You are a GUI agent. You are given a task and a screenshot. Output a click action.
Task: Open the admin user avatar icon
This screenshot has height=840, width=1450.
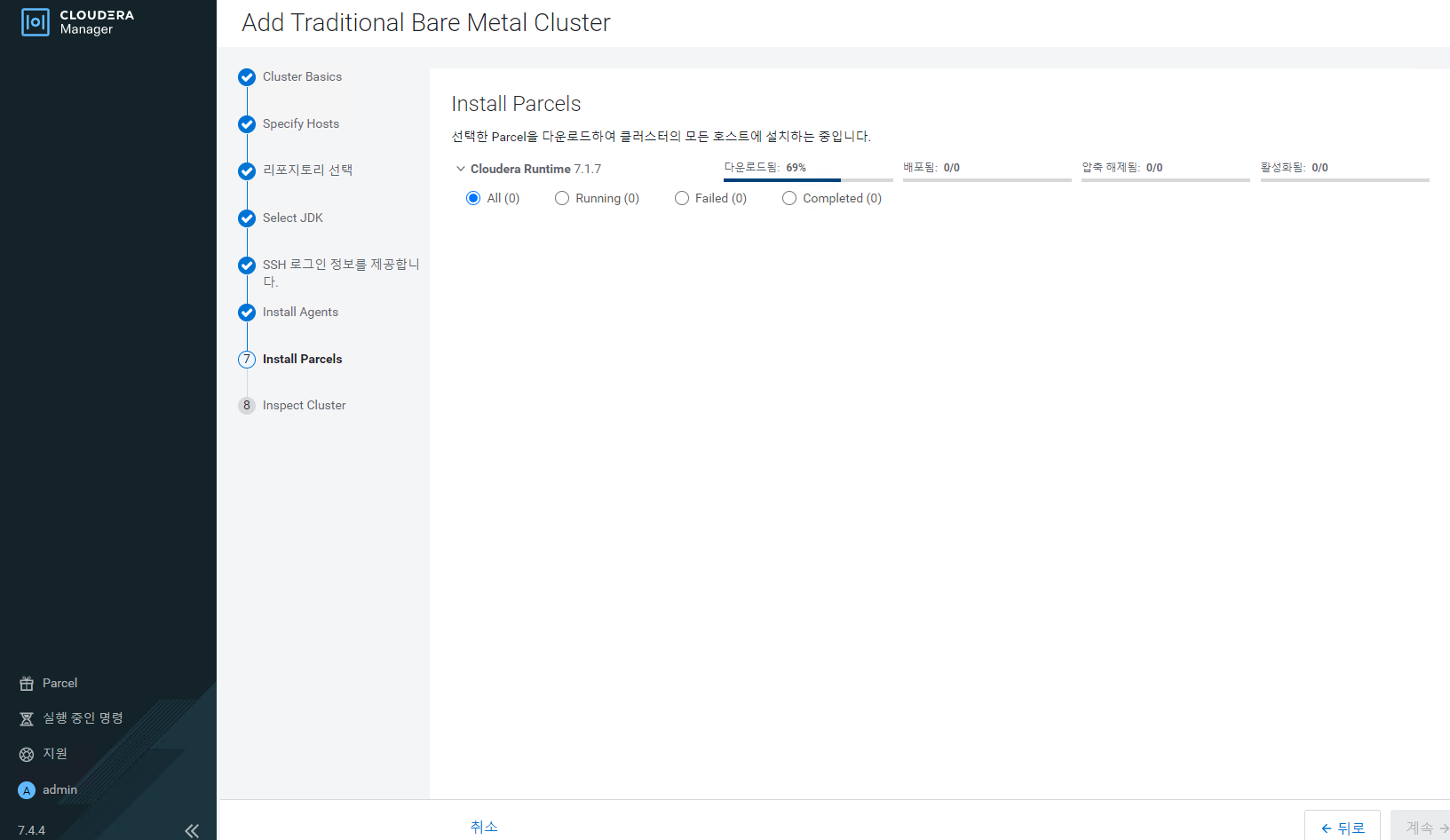pyautogui.click(x=27, y=790)
